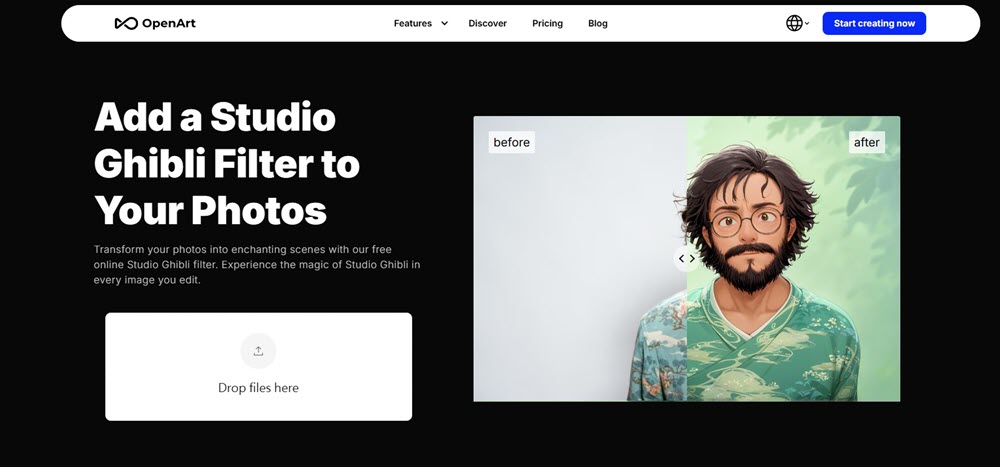The width and height of the screenshot is (1000, 467).
Task: Open the OpenArt logo home link
Action: point(155,24)
